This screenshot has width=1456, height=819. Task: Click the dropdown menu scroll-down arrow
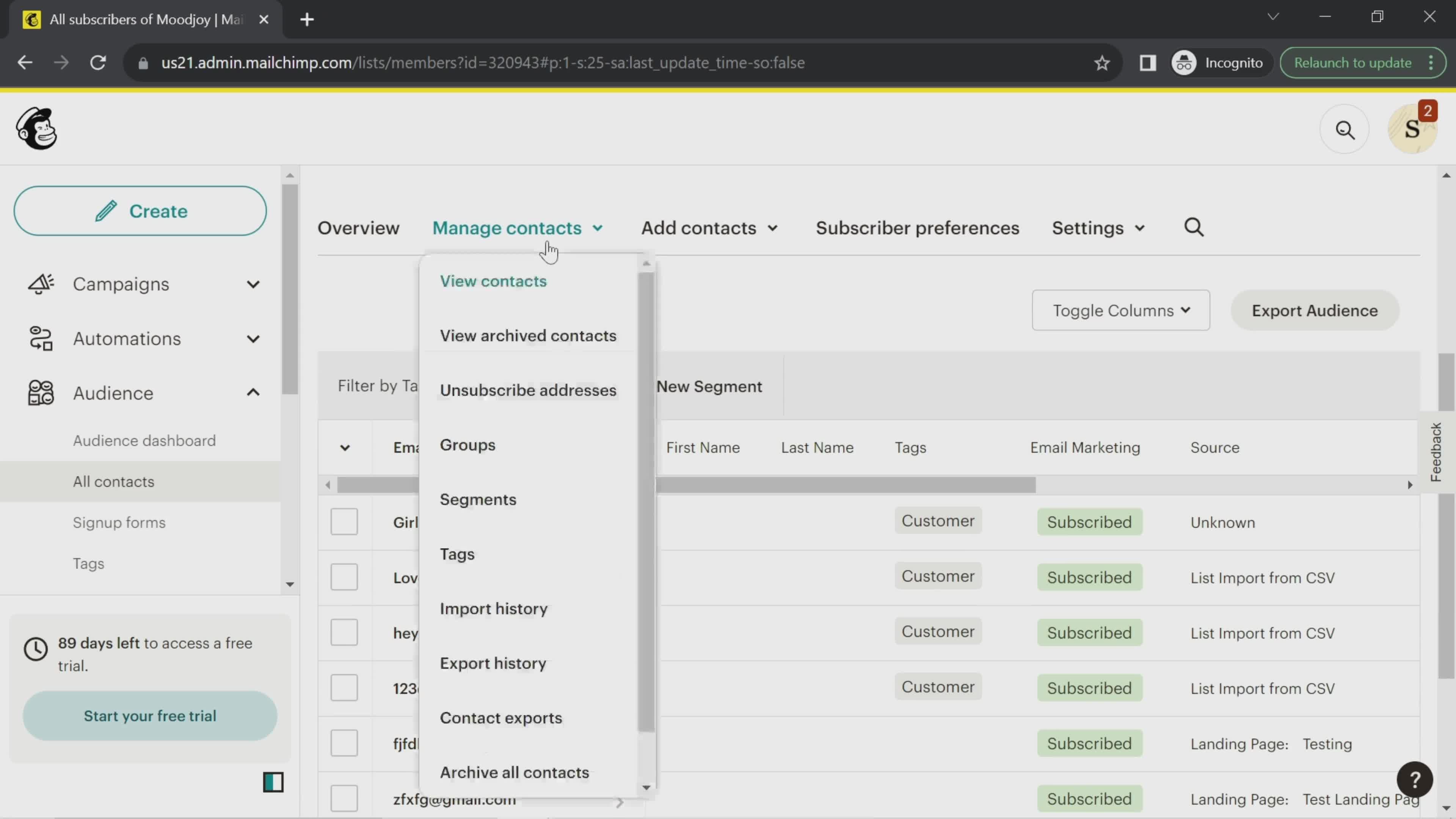tap(646, 788)
